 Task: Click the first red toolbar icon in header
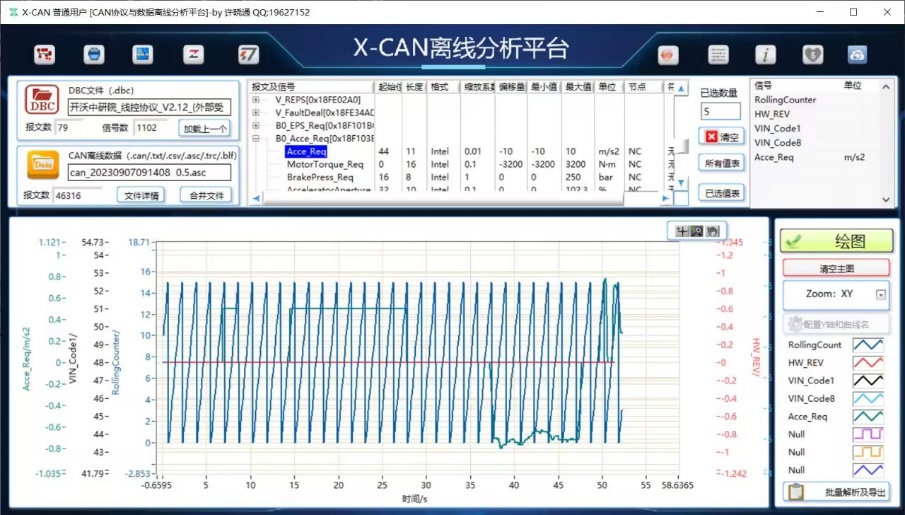[x=46, y=54]
